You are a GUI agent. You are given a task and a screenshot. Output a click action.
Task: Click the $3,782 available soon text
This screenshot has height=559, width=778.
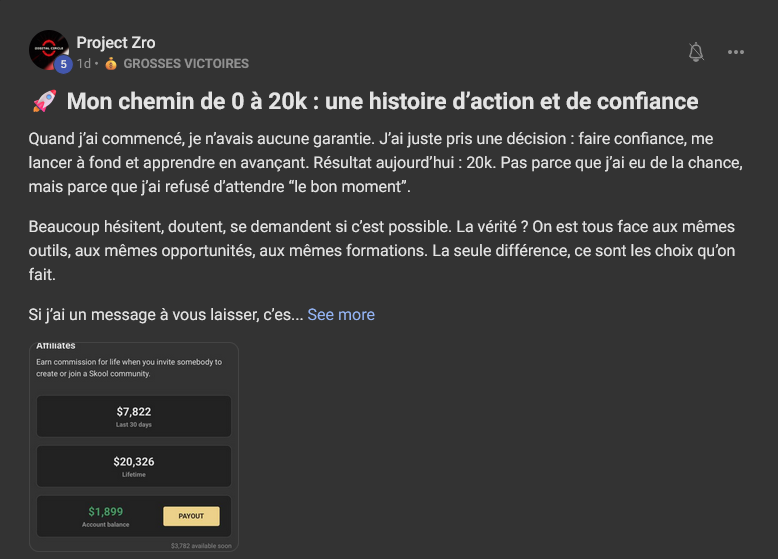pyautogui.click(x=199, y=546)
